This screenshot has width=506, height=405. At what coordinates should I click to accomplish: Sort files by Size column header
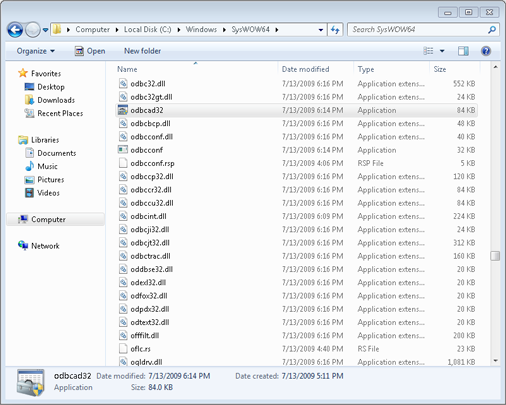pos(440,69)
